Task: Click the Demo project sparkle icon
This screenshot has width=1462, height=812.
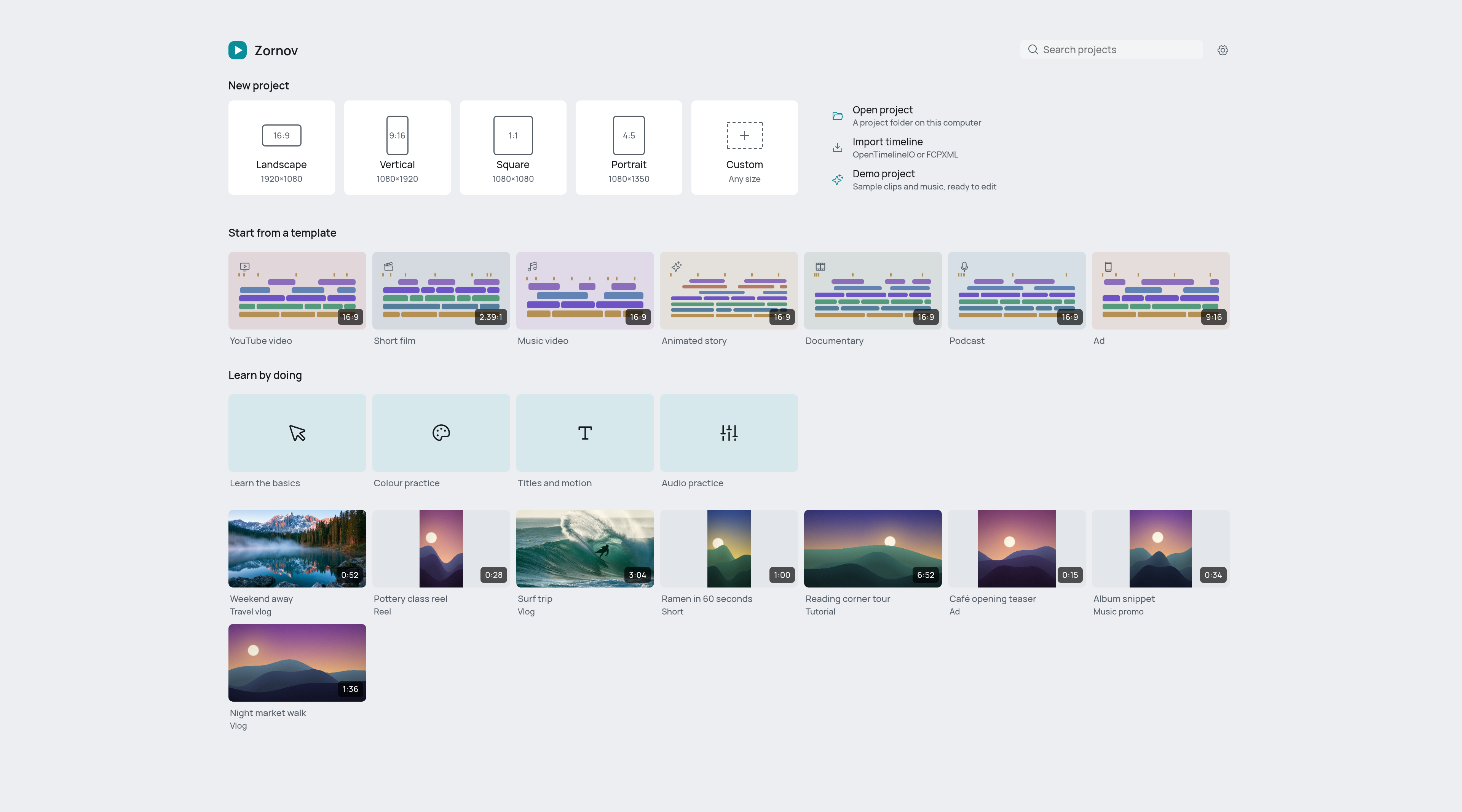Action: pos(837,179)
